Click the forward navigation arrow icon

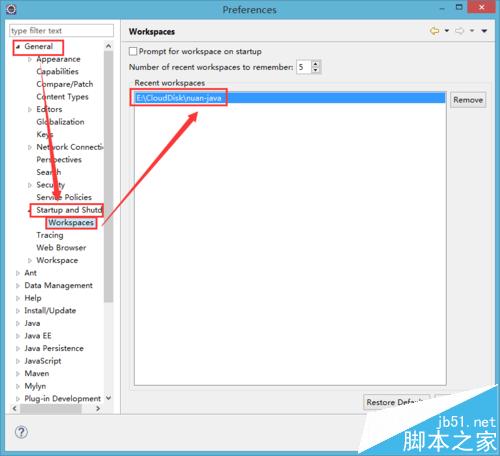point(460,31)
